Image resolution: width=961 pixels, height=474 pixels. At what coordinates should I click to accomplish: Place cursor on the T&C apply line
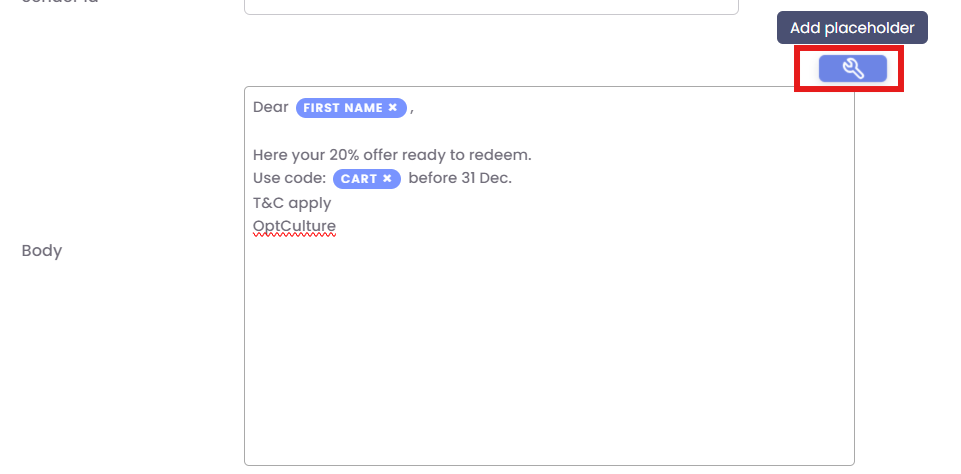click(292, 203)
